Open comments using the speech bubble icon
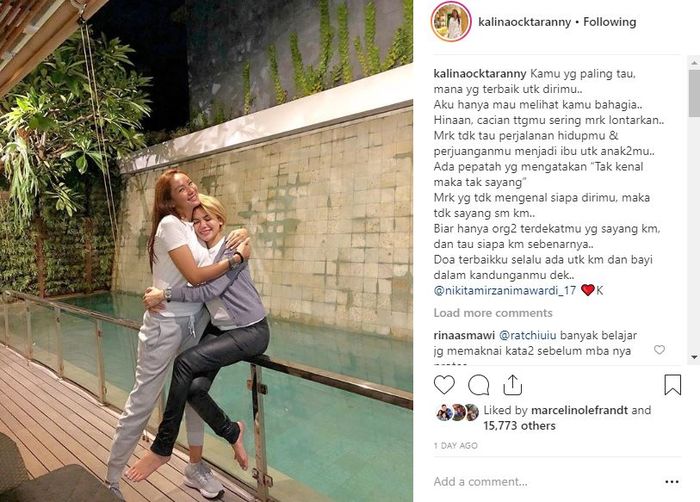Image resolution: width=700 pixels, height=502 pixels. [479, 385]
